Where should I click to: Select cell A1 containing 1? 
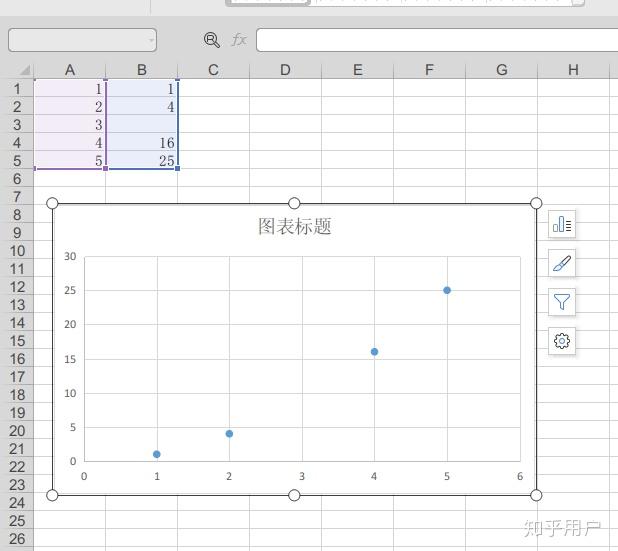pyautogui.click(x=70, y=89)
